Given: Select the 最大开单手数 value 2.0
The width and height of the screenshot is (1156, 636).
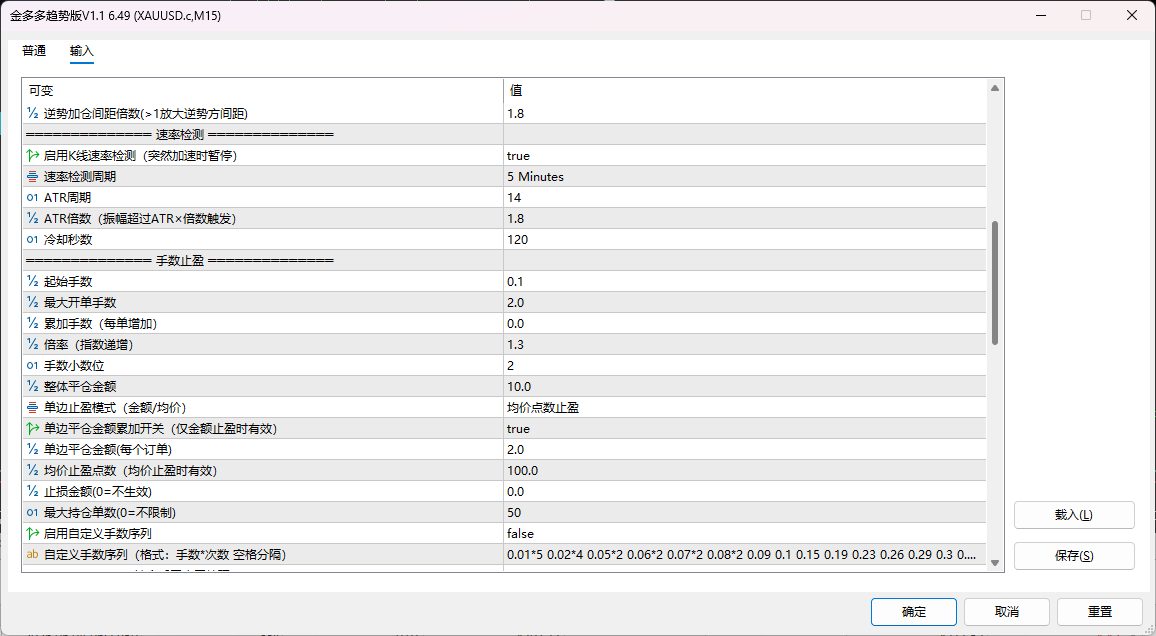Looking at the screenshot, I should pyautogui.click(x=515, y=303).
